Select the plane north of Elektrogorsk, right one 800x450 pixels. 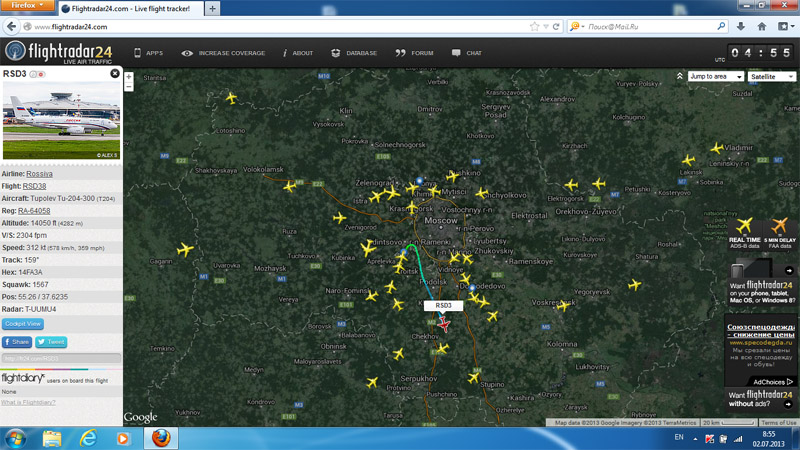tap(598, 183)
